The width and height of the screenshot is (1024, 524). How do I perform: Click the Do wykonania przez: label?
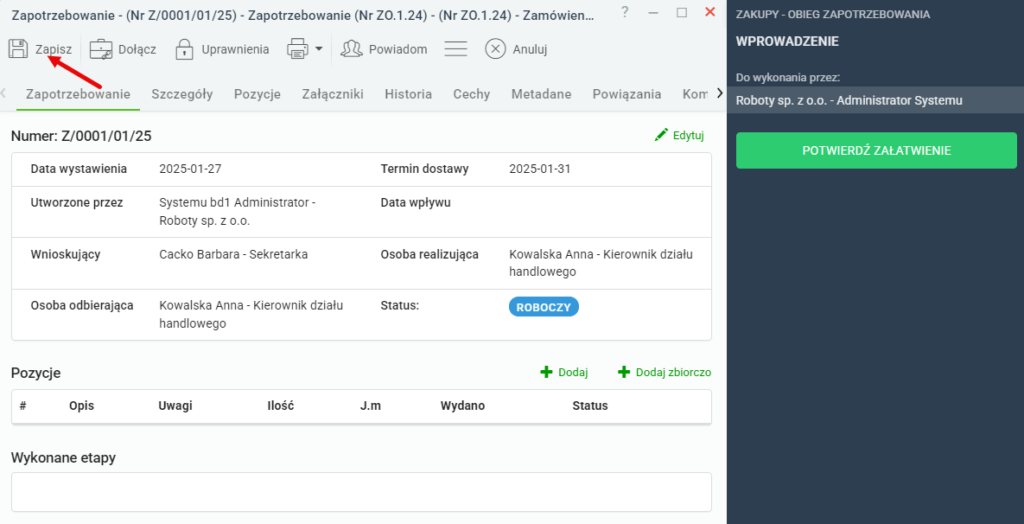[788, 77]
